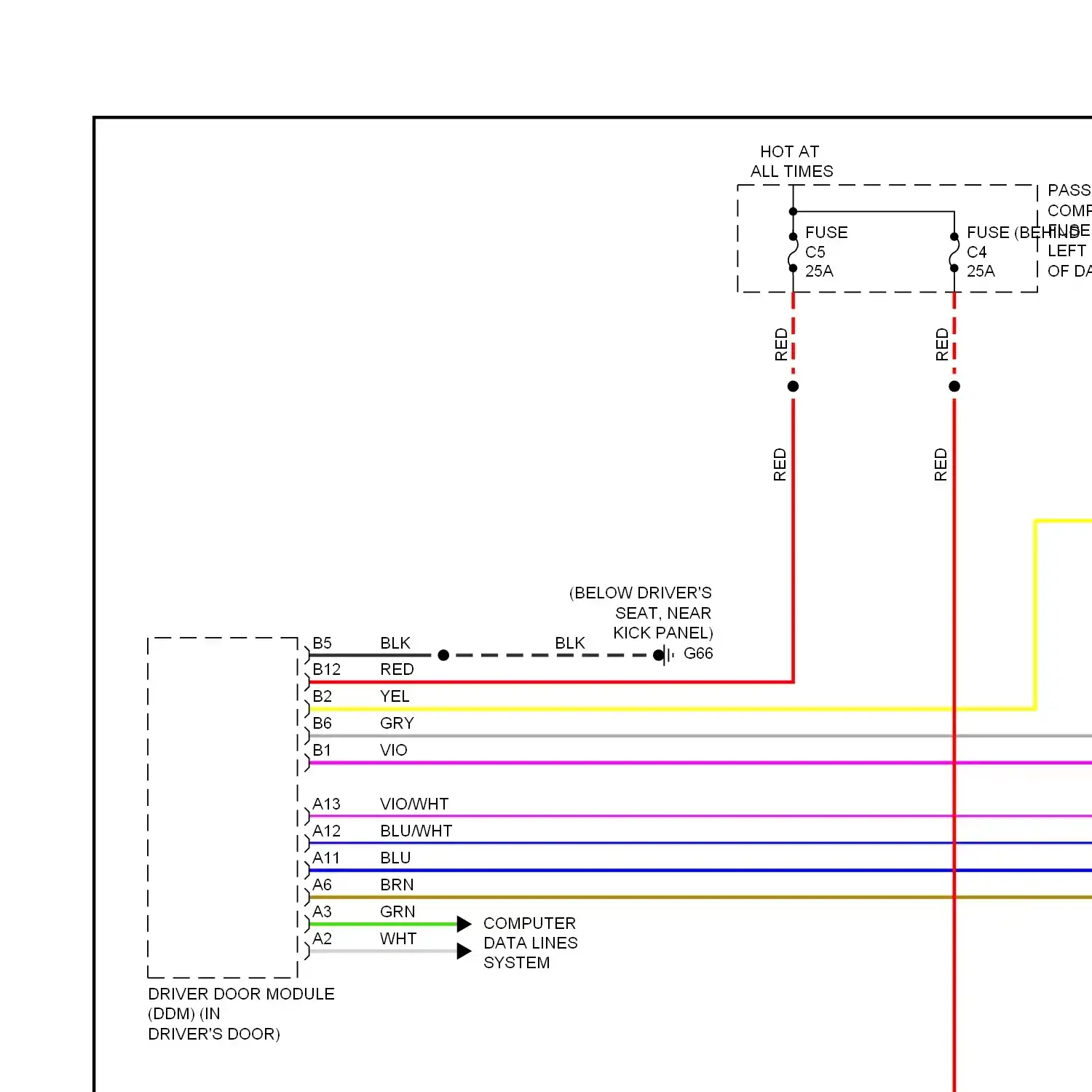The height and width of the screenshot is (1092, 1092).
Task: Click pin A13 label
Action: point(326,804)
